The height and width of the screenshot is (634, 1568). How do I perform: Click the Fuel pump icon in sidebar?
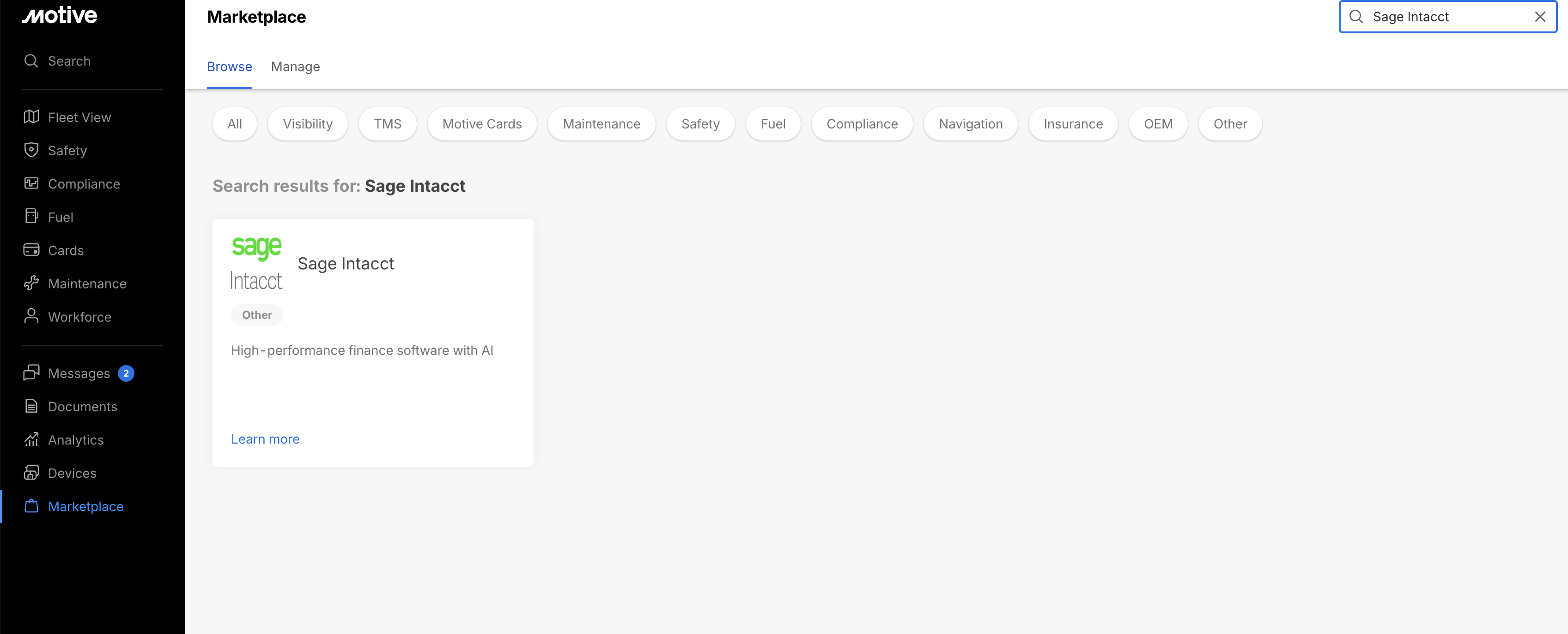31,216
